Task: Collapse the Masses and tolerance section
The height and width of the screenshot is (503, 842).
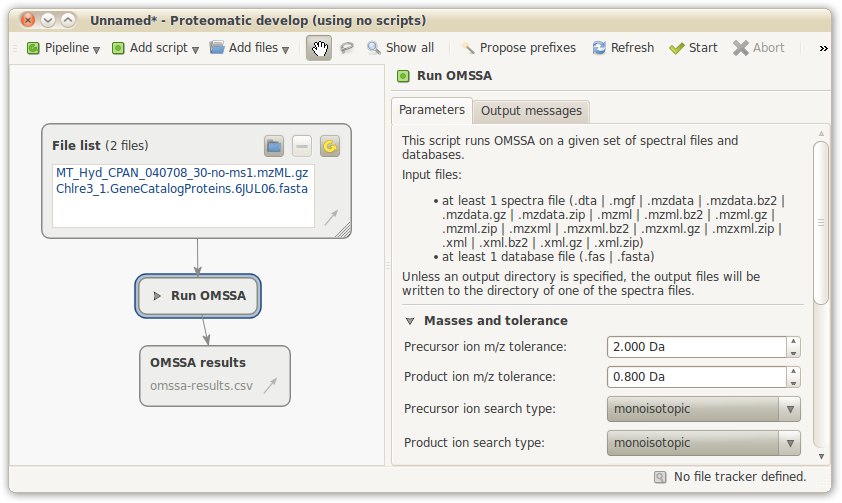Action: click(410, 321)
